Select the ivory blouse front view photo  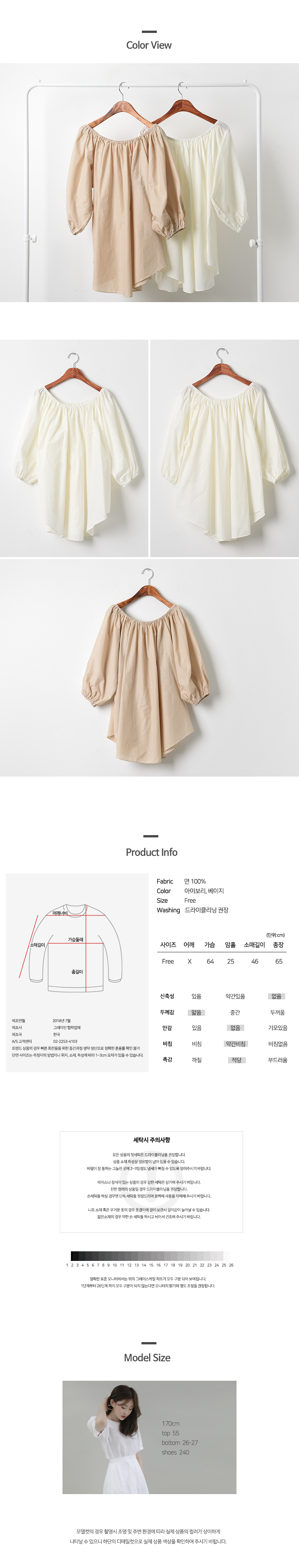tap(74, 448)
